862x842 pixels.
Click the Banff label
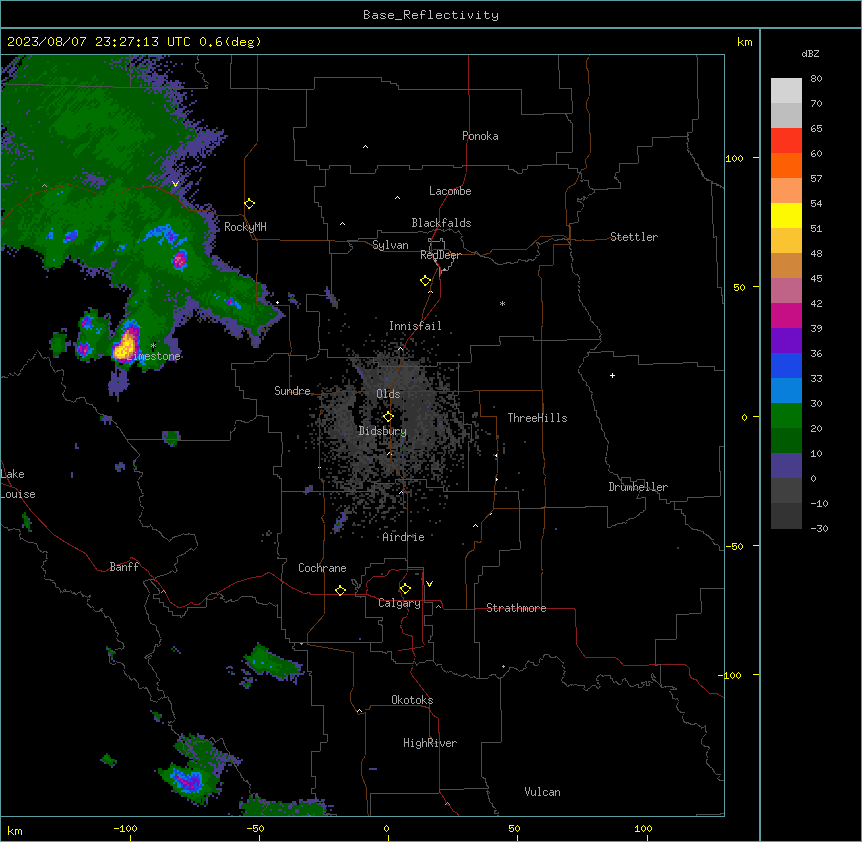pyautogui.click(x=124, y=567)
